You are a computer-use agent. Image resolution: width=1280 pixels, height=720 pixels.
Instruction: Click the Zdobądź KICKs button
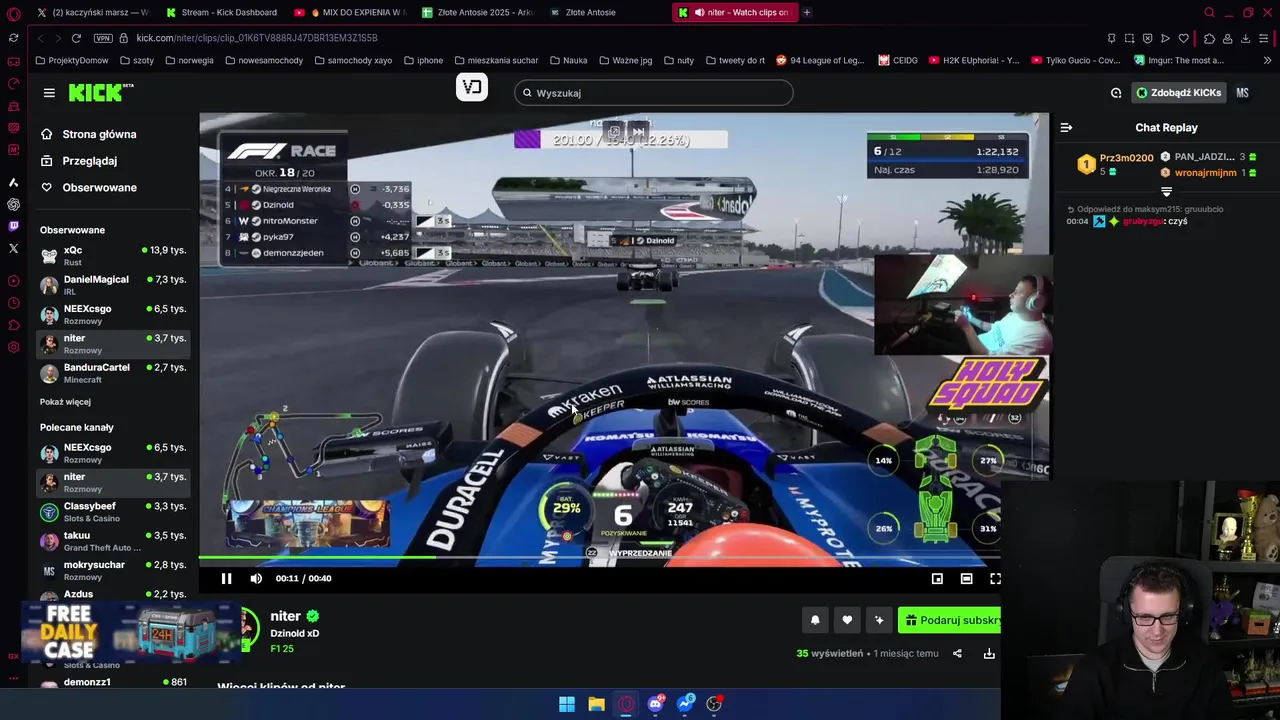click(1178, 93)
